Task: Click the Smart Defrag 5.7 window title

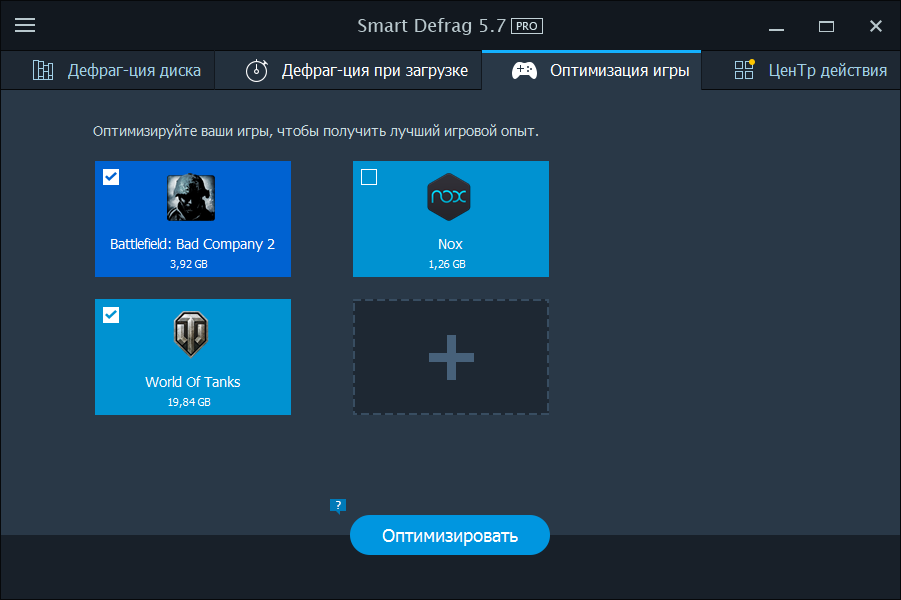Action: pyautogui.click(x=432, y=26)
